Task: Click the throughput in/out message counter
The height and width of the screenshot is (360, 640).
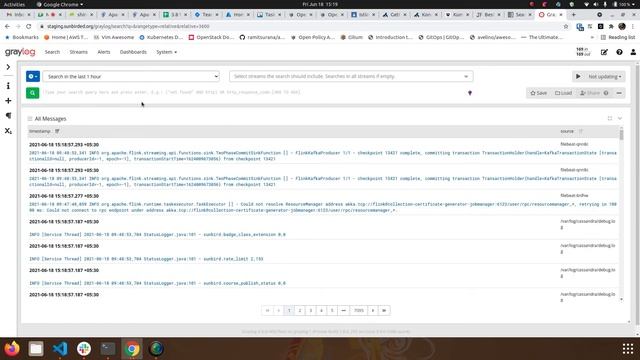Action: pyautogui.click(x=583, y=52)
